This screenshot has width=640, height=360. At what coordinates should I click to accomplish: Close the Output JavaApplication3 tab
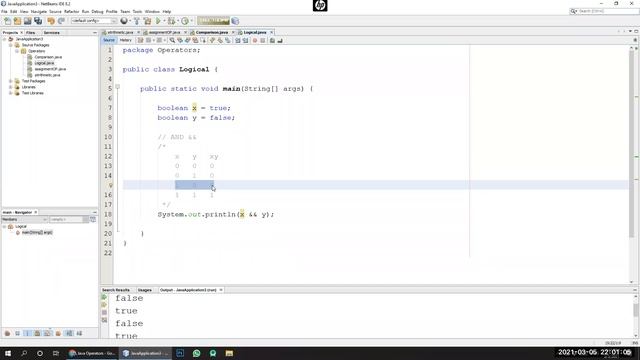pyautogui.click(x=221, y=290)
